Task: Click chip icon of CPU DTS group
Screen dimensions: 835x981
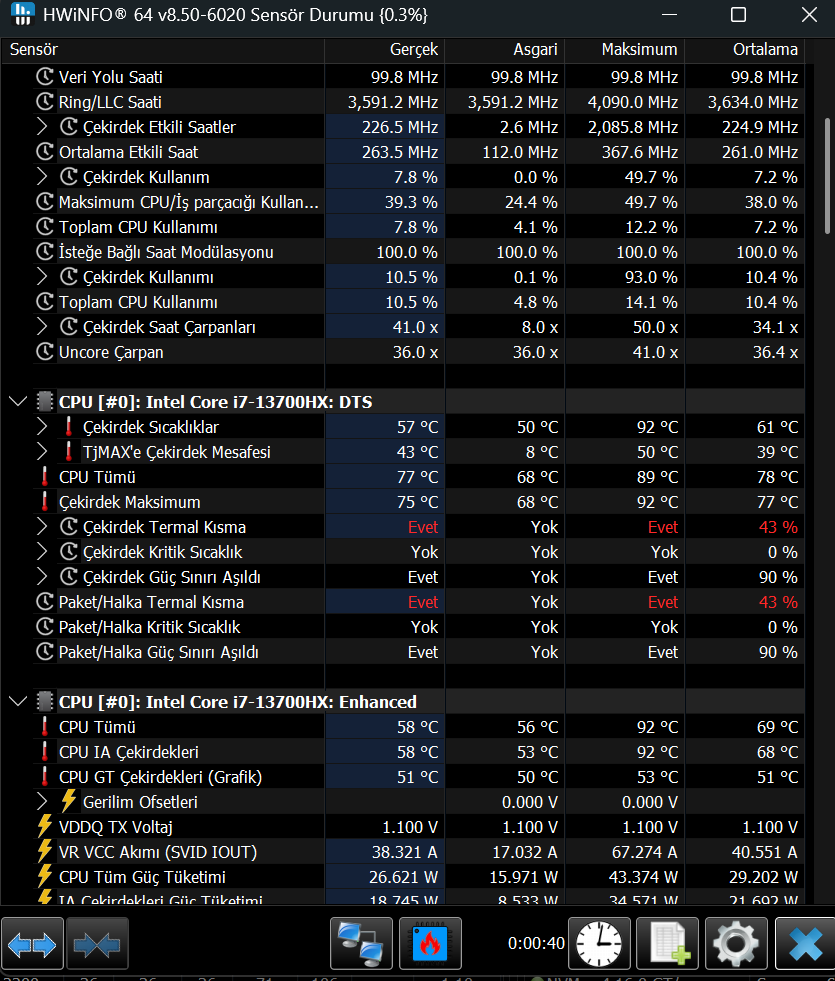Action: 44,402
